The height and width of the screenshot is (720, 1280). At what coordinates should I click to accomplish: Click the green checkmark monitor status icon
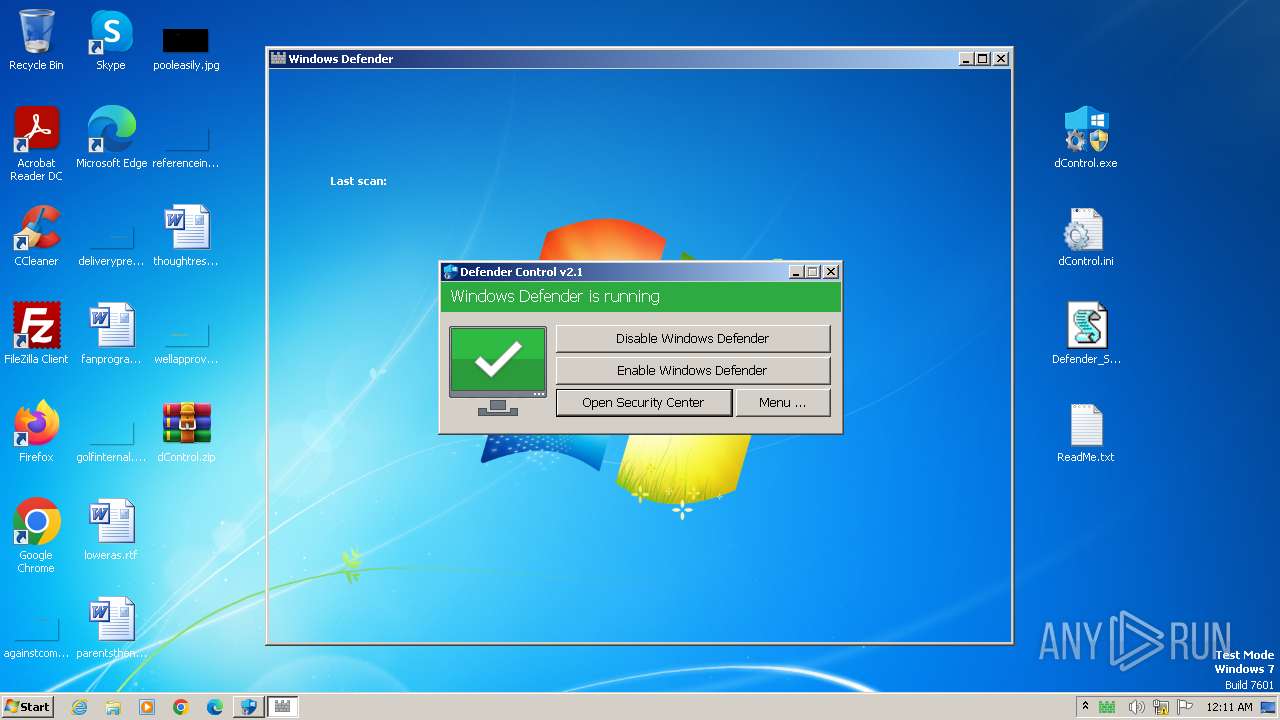(498, 370)
